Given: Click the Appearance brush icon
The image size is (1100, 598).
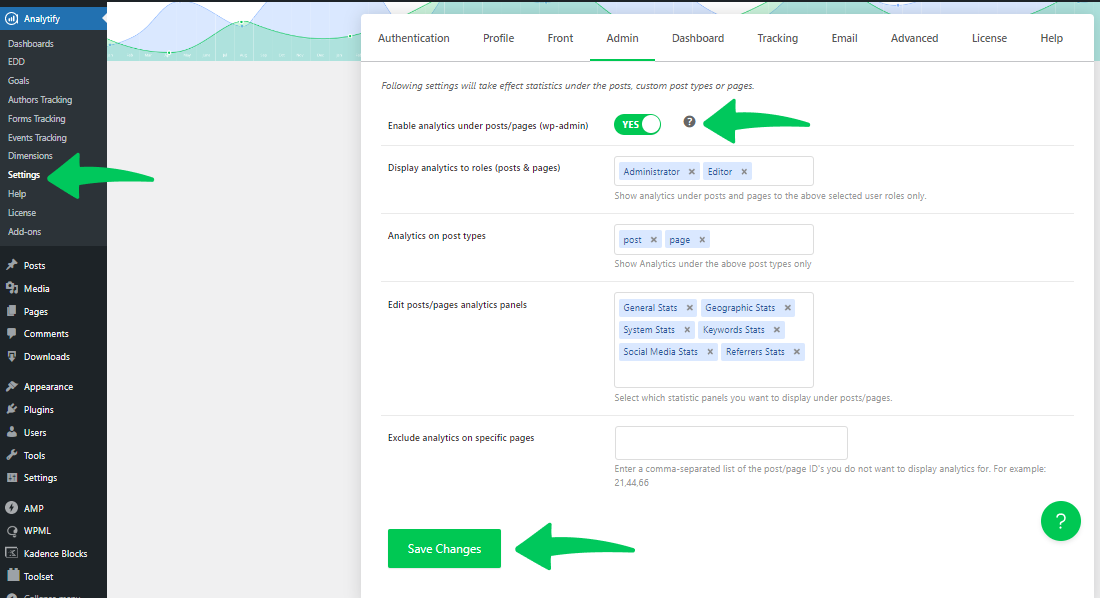Looking at the screenshot, I should click(11, 386).
